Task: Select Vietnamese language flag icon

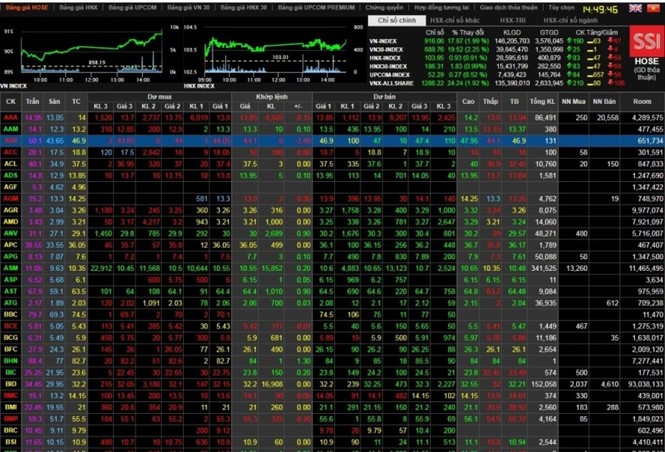Action: pyautogui.click(x=652, y=8)
